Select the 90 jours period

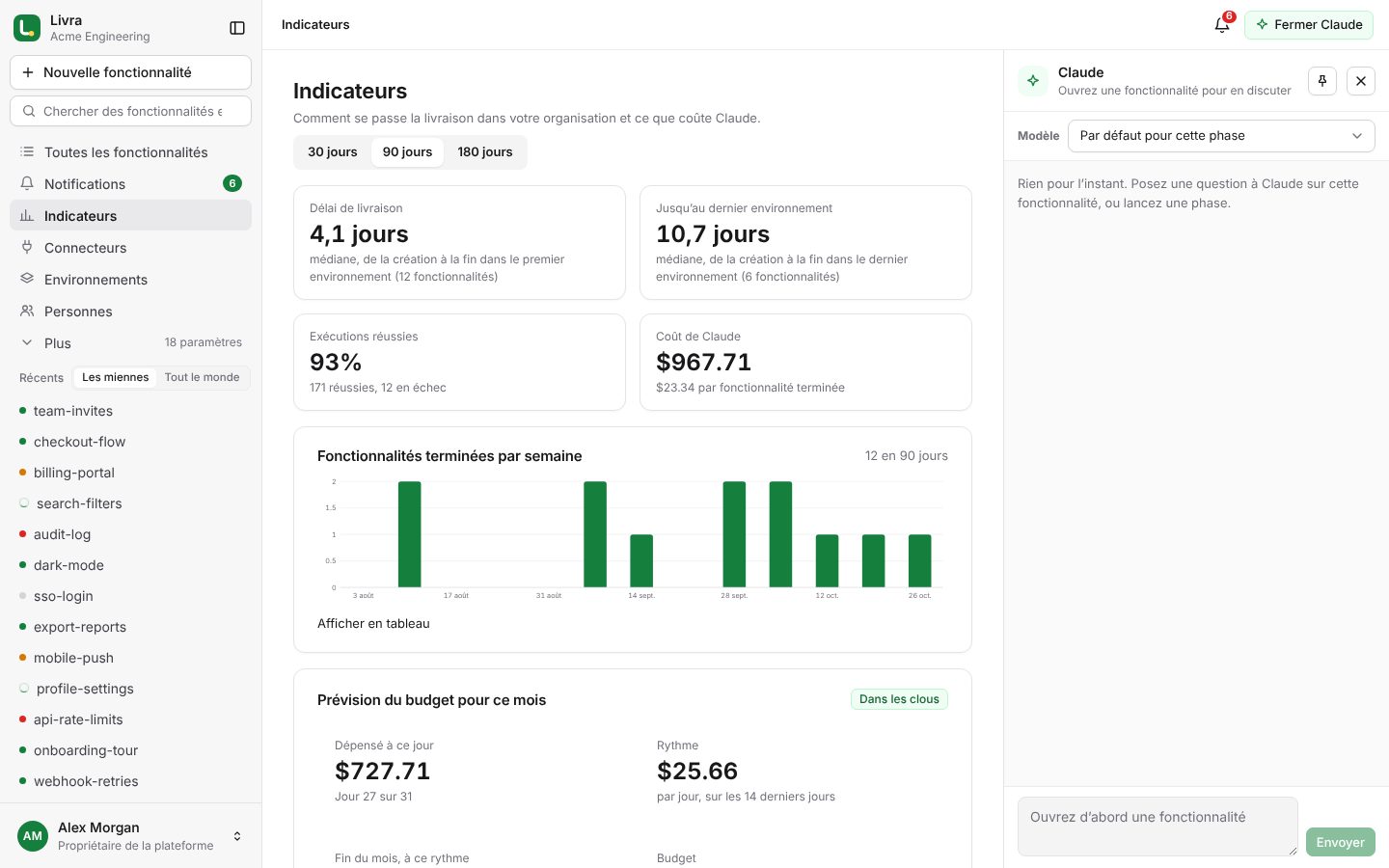[x=407, y=152]
